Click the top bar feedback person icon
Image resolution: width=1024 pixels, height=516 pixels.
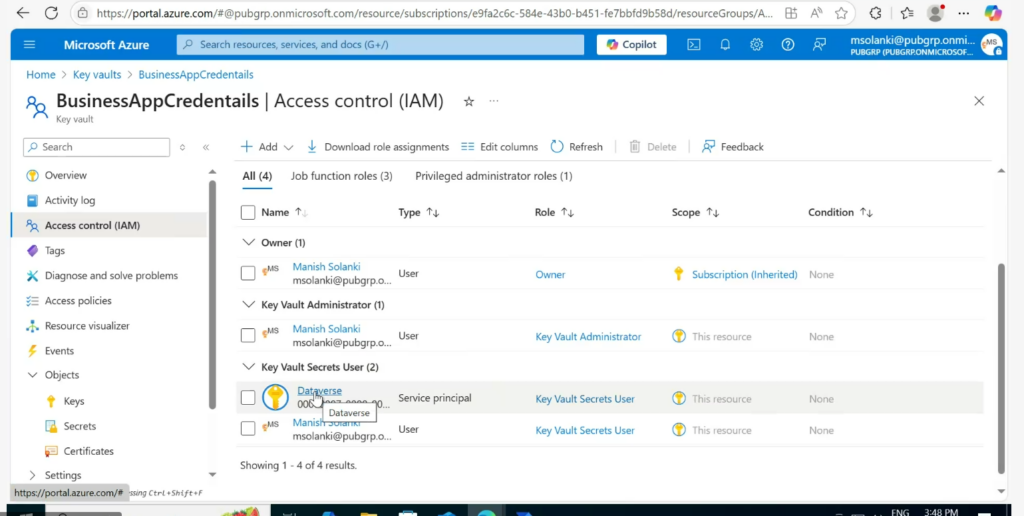[819, 44]
